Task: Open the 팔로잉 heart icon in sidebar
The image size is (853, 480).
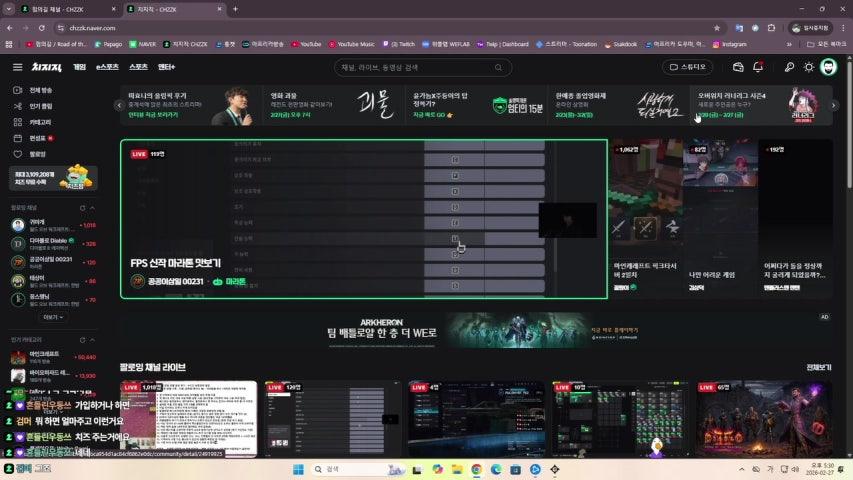Action: pyautogui.click(x=17, y=154)
